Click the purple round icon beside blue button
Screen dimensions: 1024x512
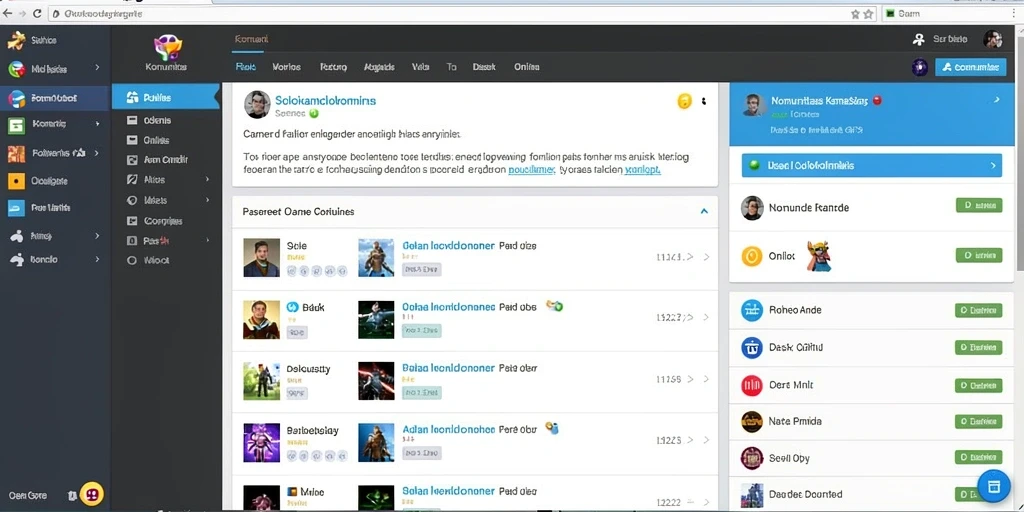point(920,67)
